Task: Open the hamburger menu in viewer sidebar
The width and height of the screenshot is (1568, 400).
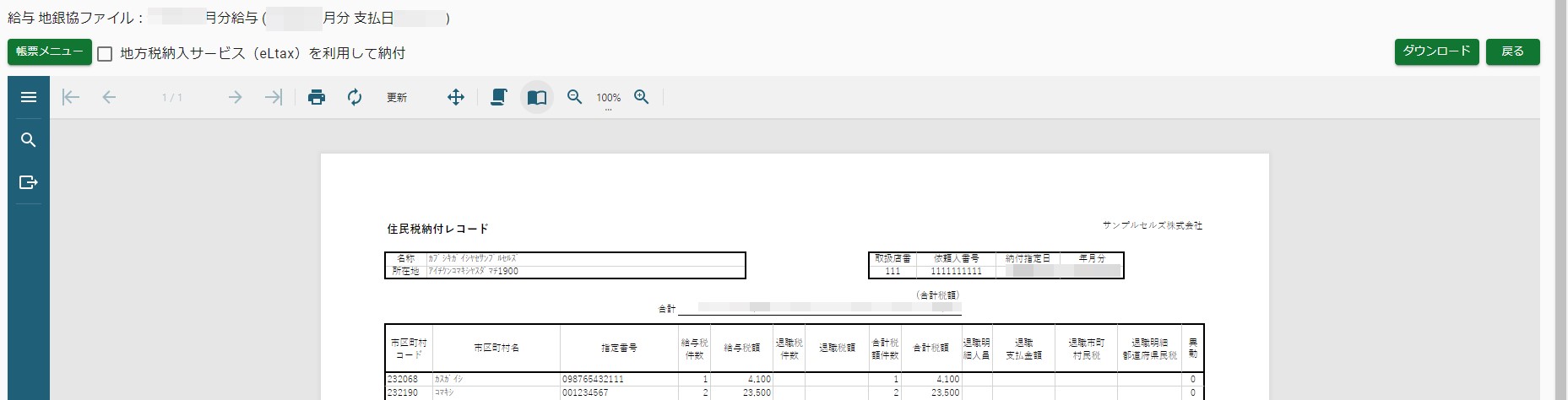Action: coord(28,97)
